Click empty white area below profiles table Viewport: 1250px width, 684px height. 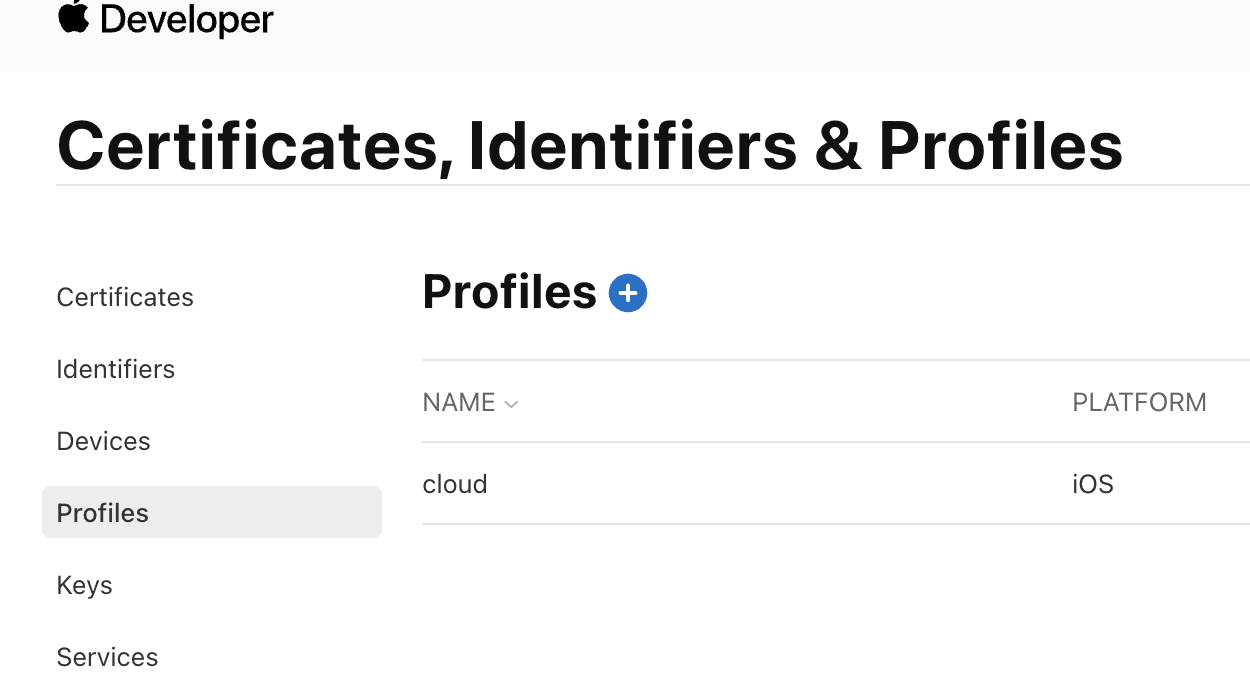[x=800, y=610]
